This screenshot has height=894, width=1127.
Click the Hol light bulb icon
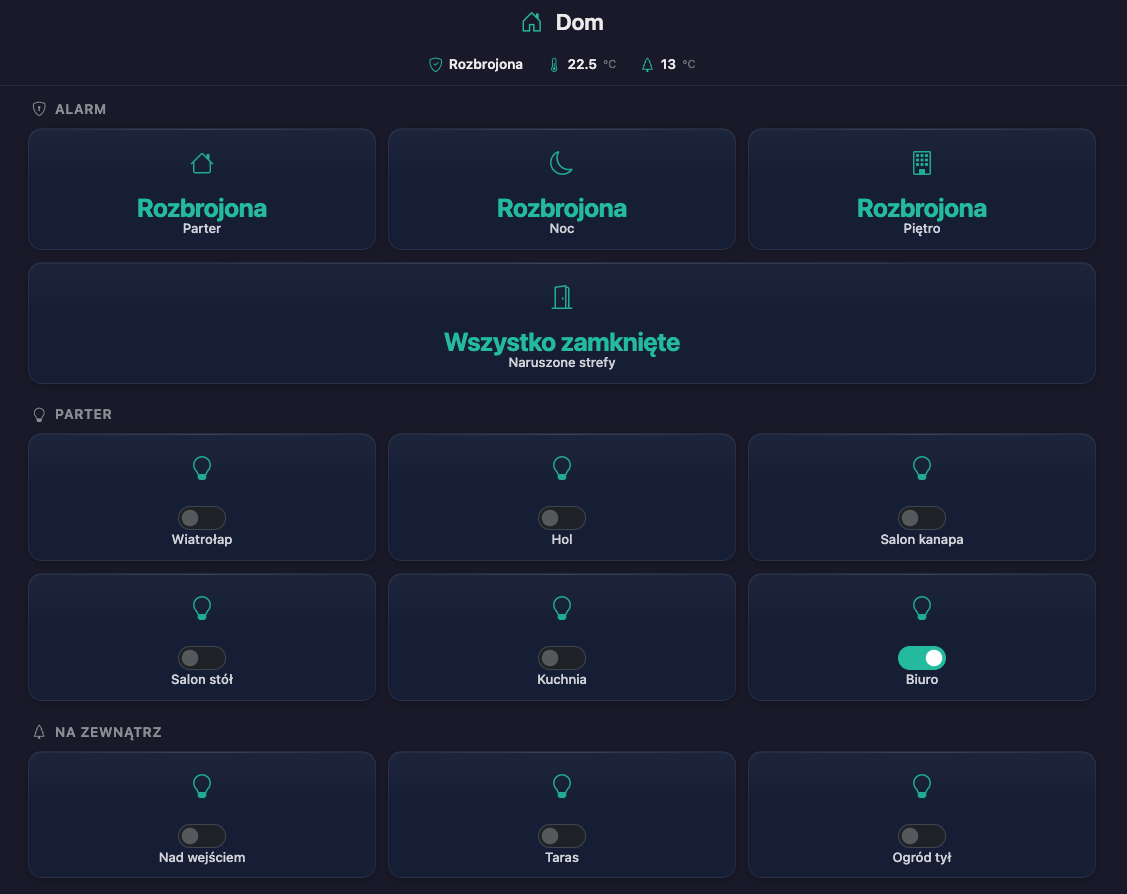[x=561, y=468]
